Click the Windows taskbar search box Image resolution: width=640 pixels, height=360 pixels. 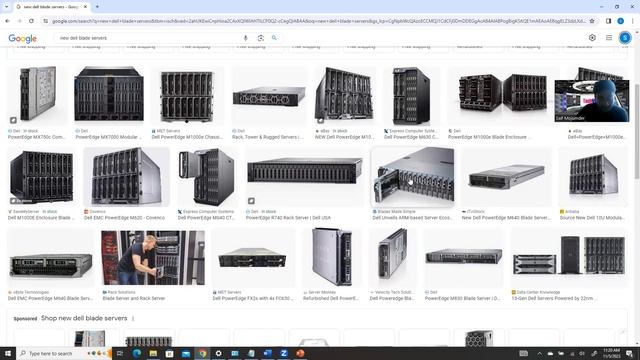point(64,353)
